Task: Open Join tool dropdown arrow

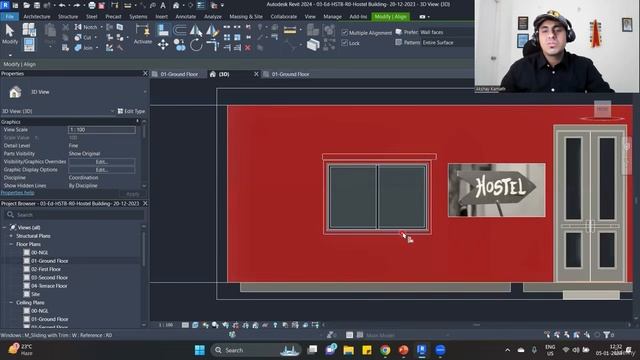Action: click(97, 48)
